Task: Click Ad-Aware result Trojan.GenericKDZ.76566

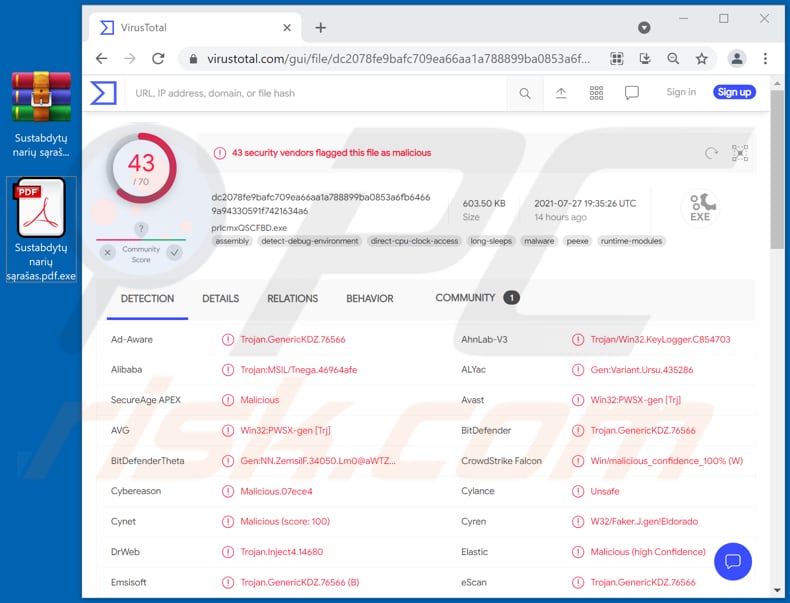Action: point(293,340)
